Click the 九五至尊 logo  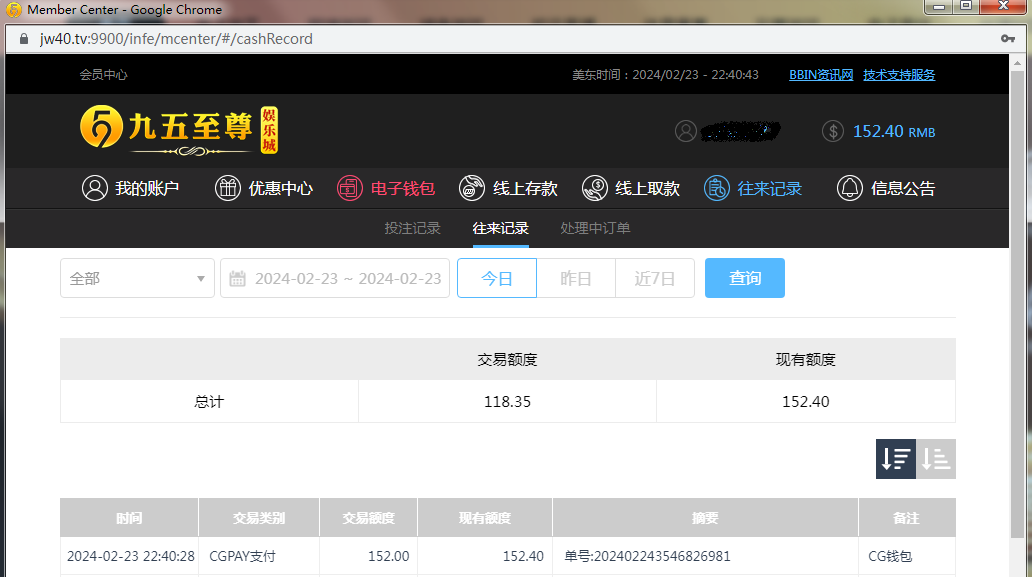tap(179, 130)
